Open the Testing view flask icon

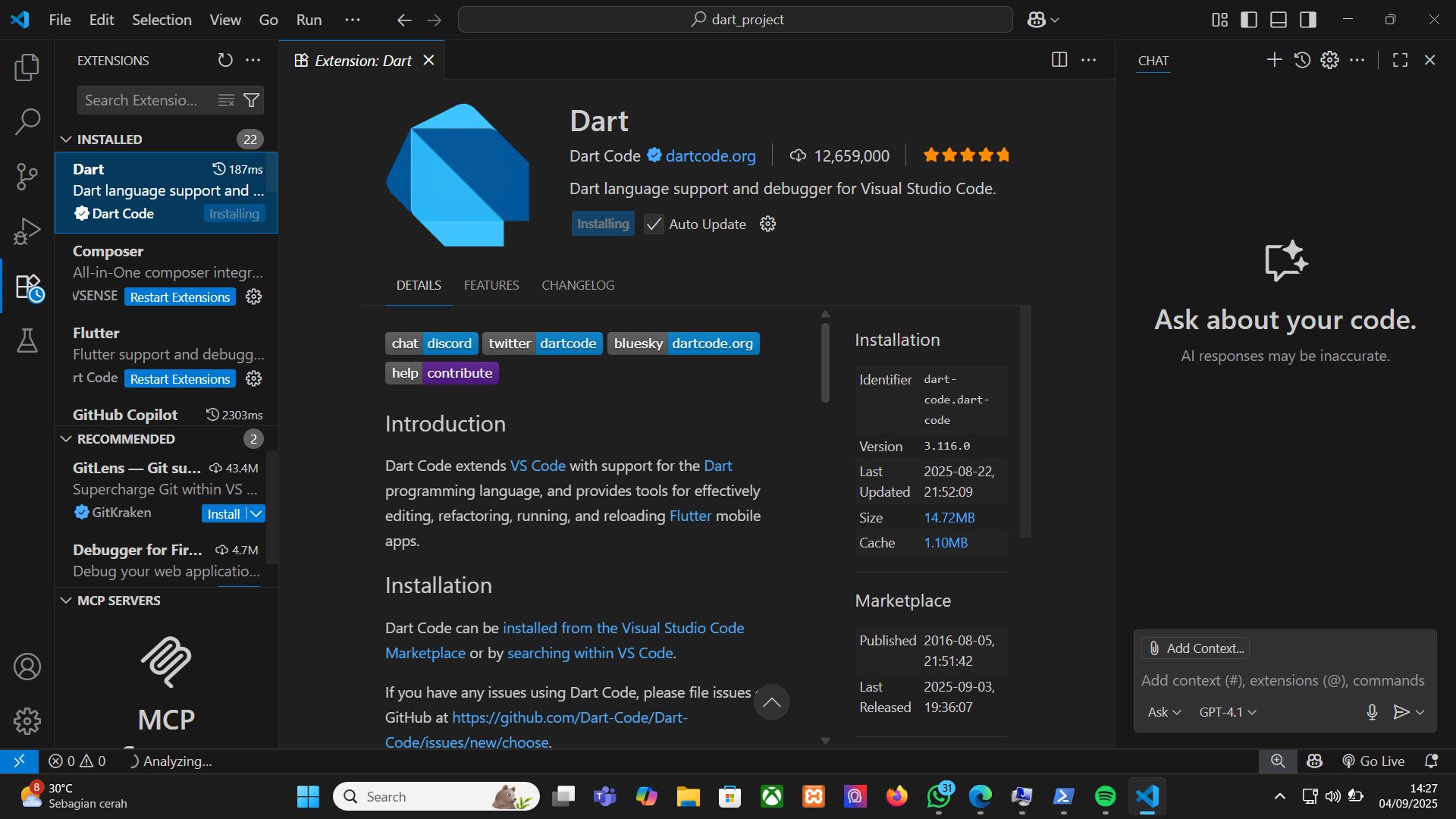point(27,340)
